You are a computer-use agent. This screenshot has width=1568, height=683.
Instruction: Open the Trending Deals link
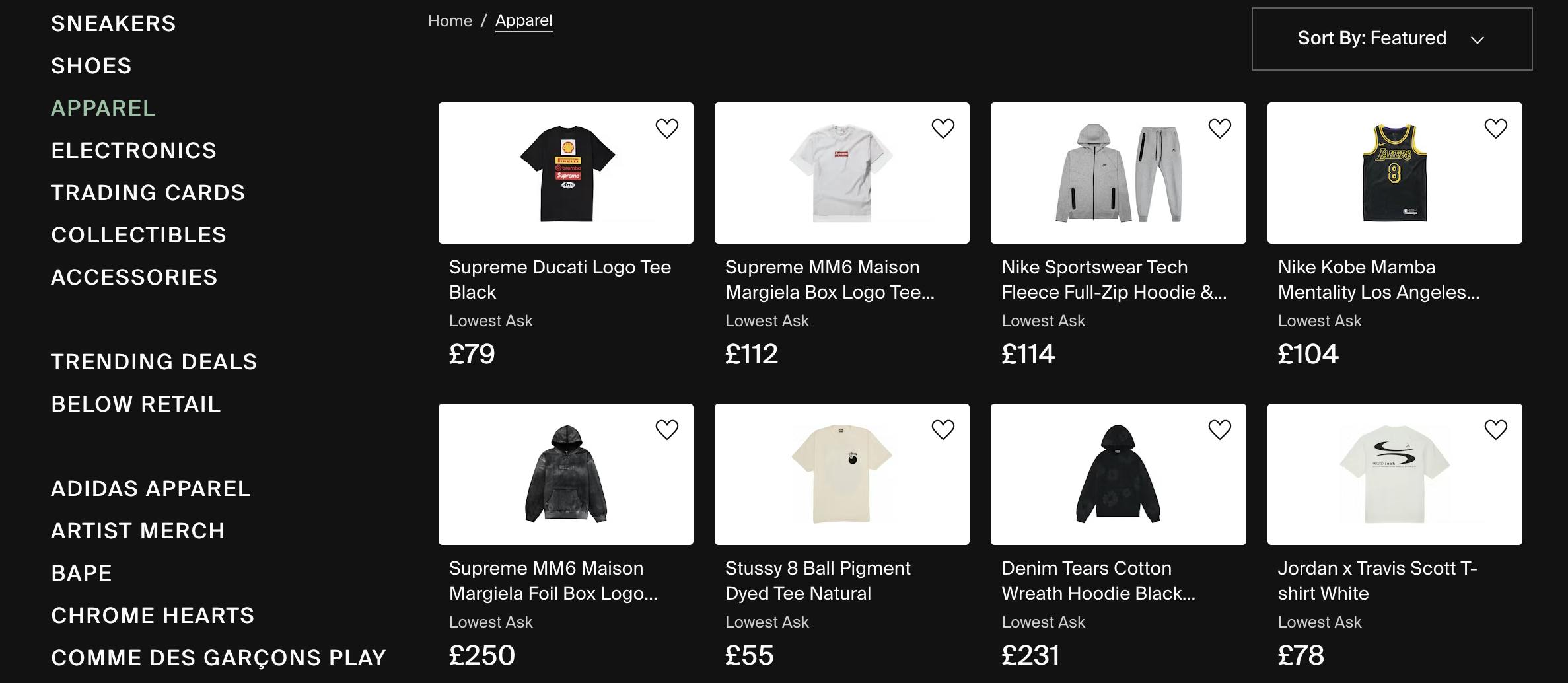pyautogui.click(x=154, y=362)
